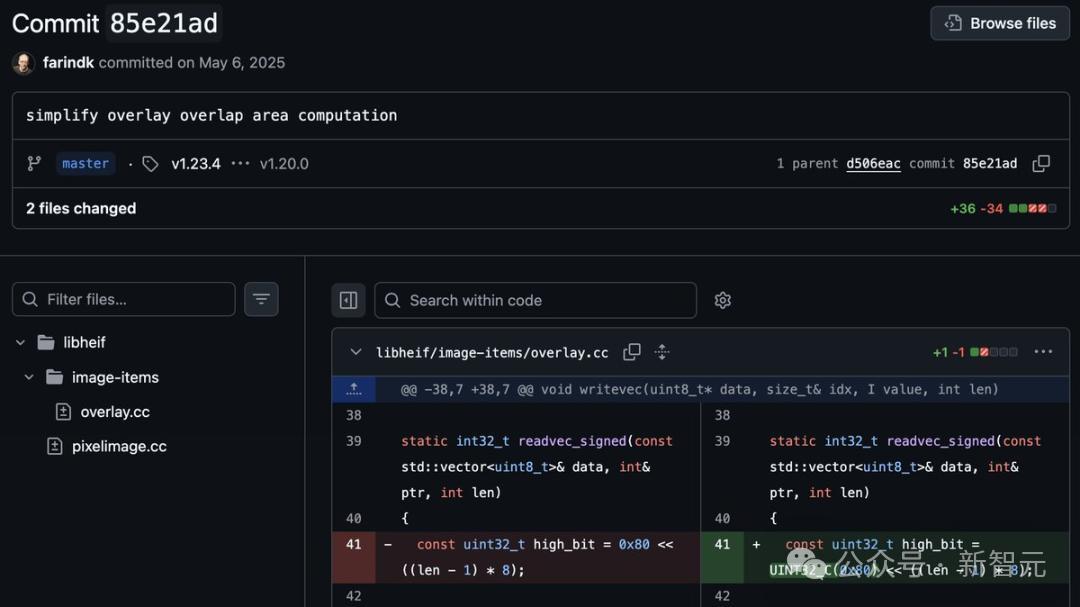1080x607 pixels.
Task: Open the overlay.cc more options menu
Action: pyautogui.click(x=1043, y=351)
